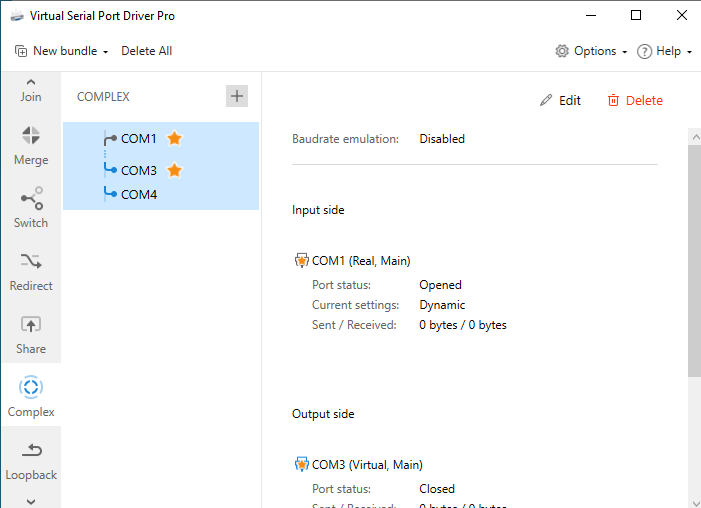This screenshot has height=508, width=701.
Task: Select the Share sidebar icon
Action: point(31,324)
